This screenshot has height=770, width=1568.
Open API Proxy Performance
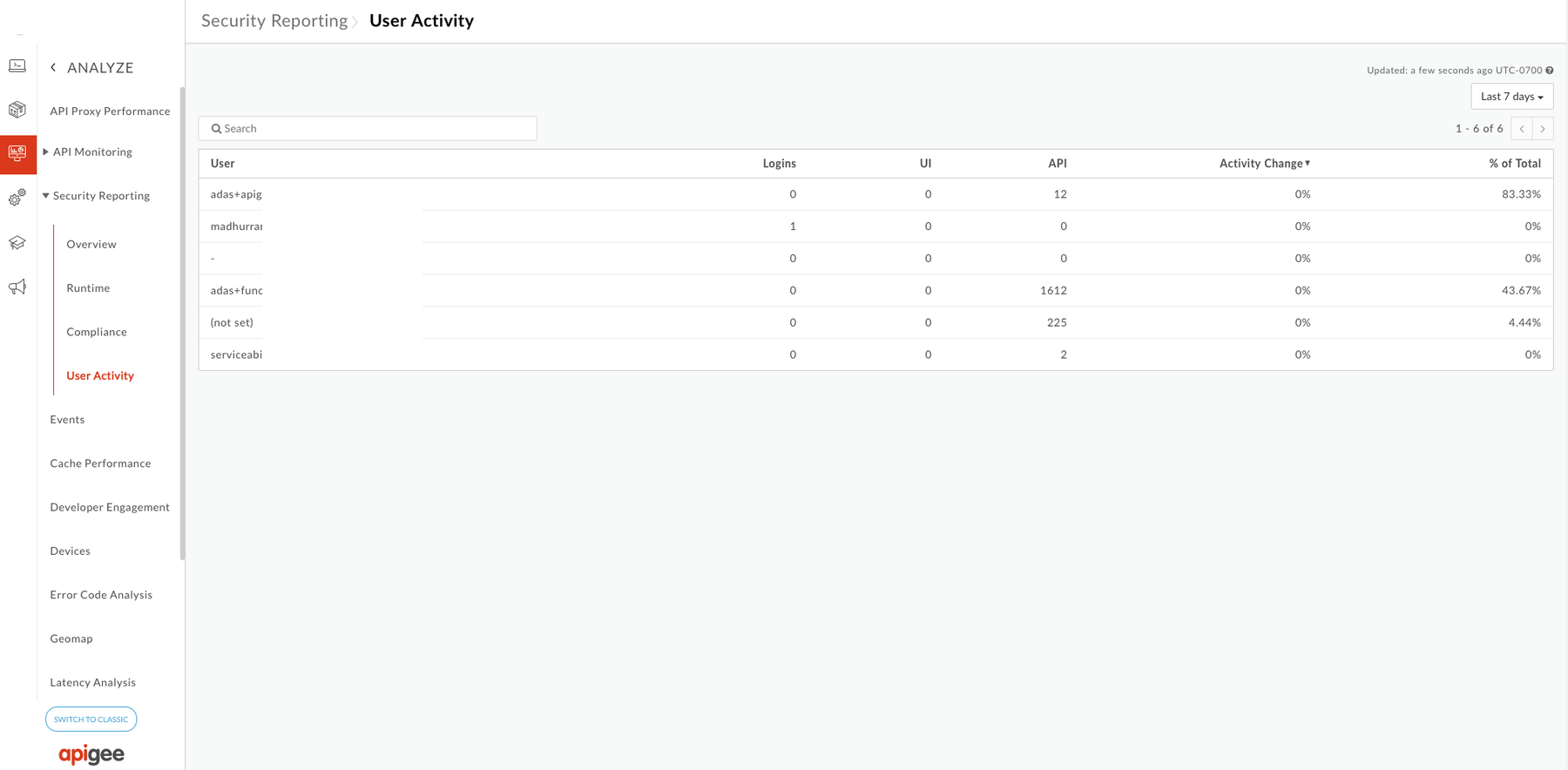tap(110, 111)
